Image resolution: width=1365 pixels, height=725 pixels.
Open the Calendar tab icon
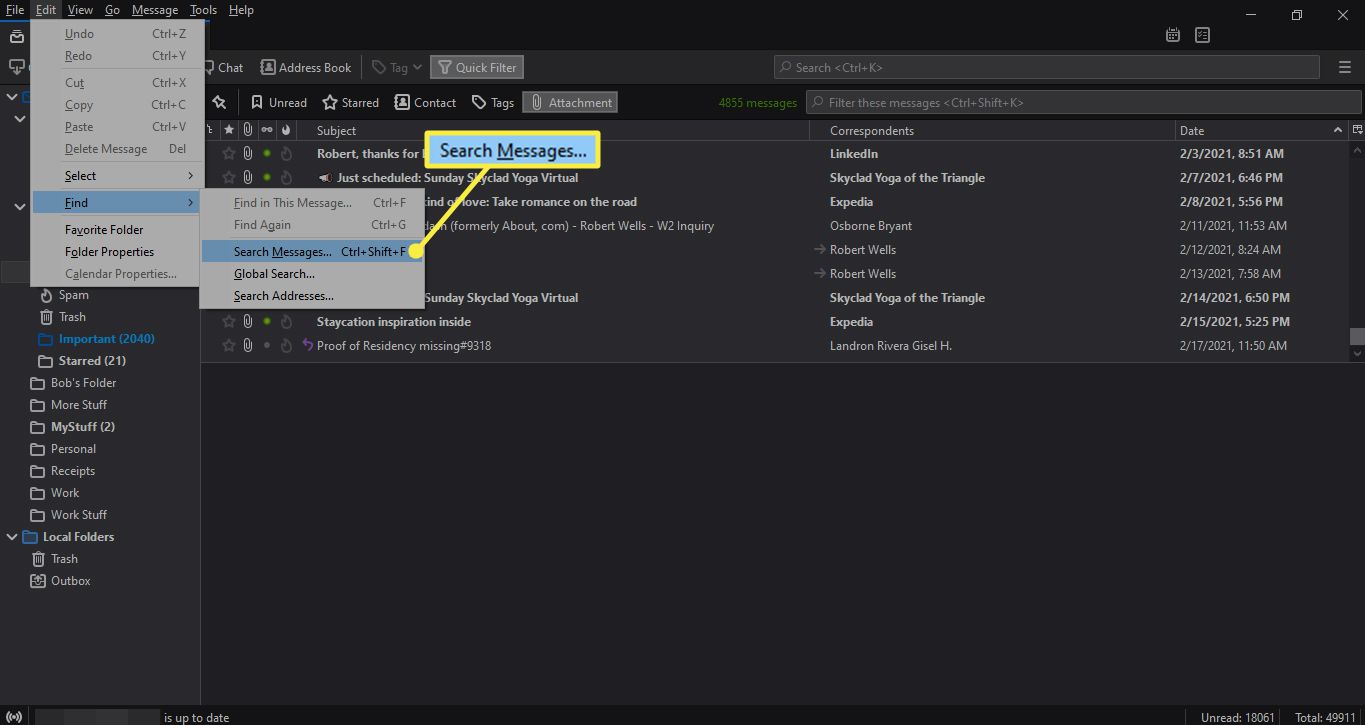[1173, 35]
